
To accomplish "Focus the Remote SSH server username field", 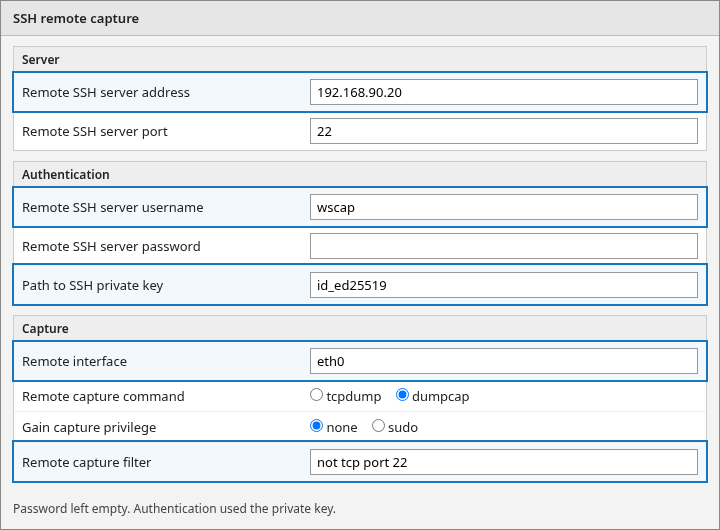I will (504, 207).
